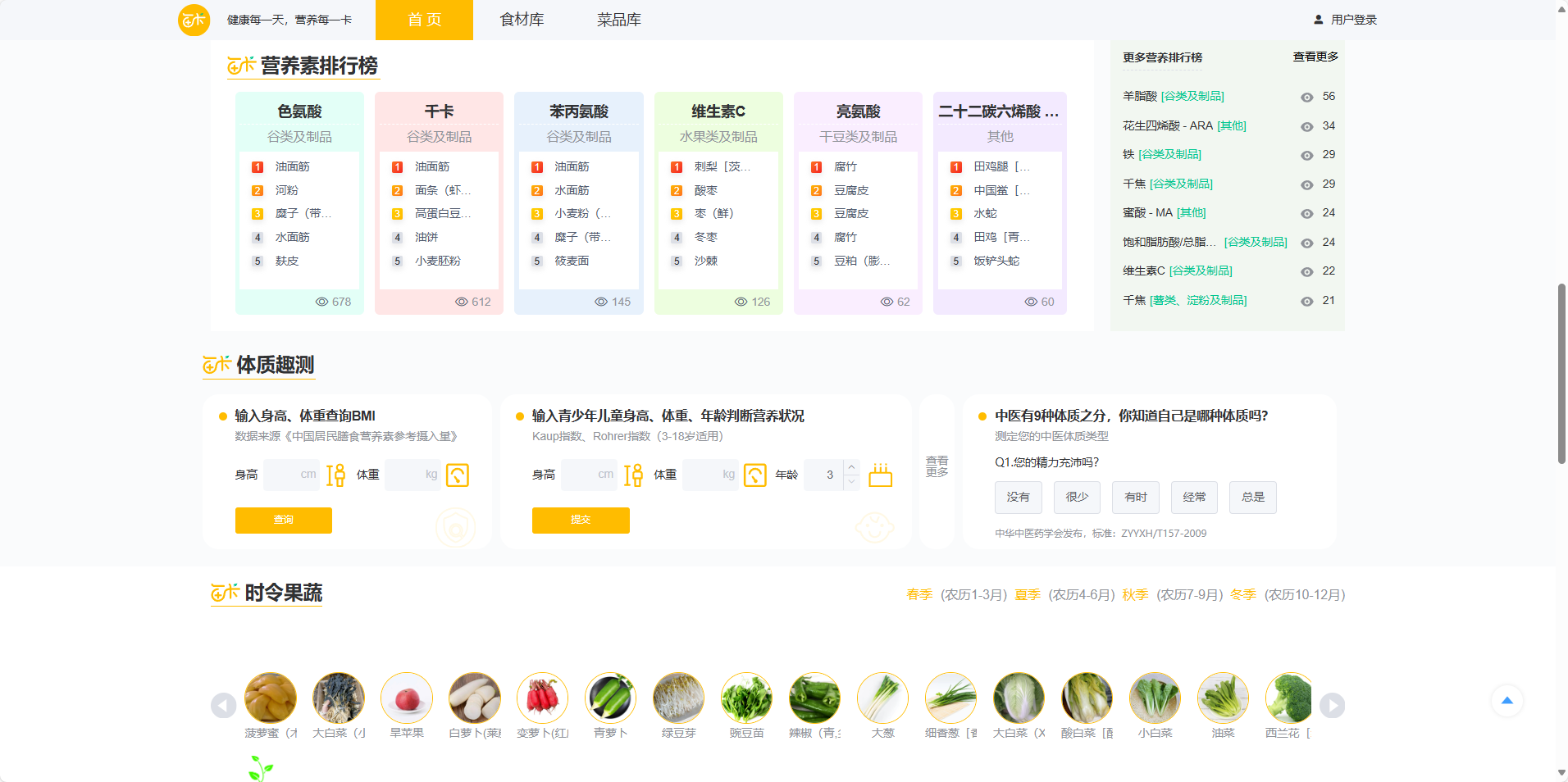Image resolution: width=1568 pixels, height=782 pixels.
Task: Click the carousel left arrow for 时令果蔬
Action: pyautogui.click(x=224, y=705)
